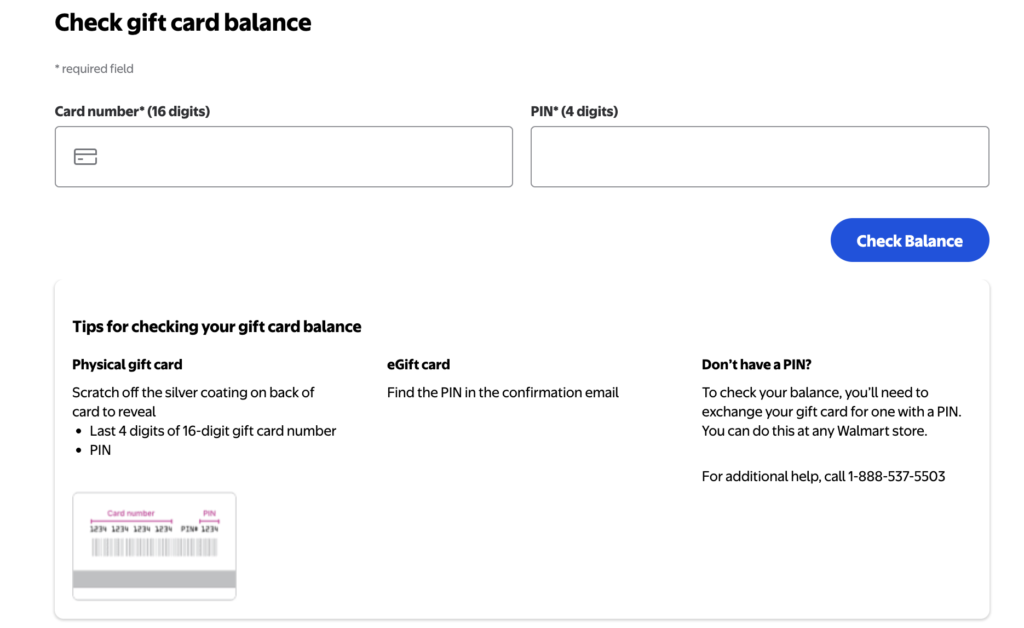Click the '* required field' note
The image size is (1024, 628).
[x=94, y=69]
